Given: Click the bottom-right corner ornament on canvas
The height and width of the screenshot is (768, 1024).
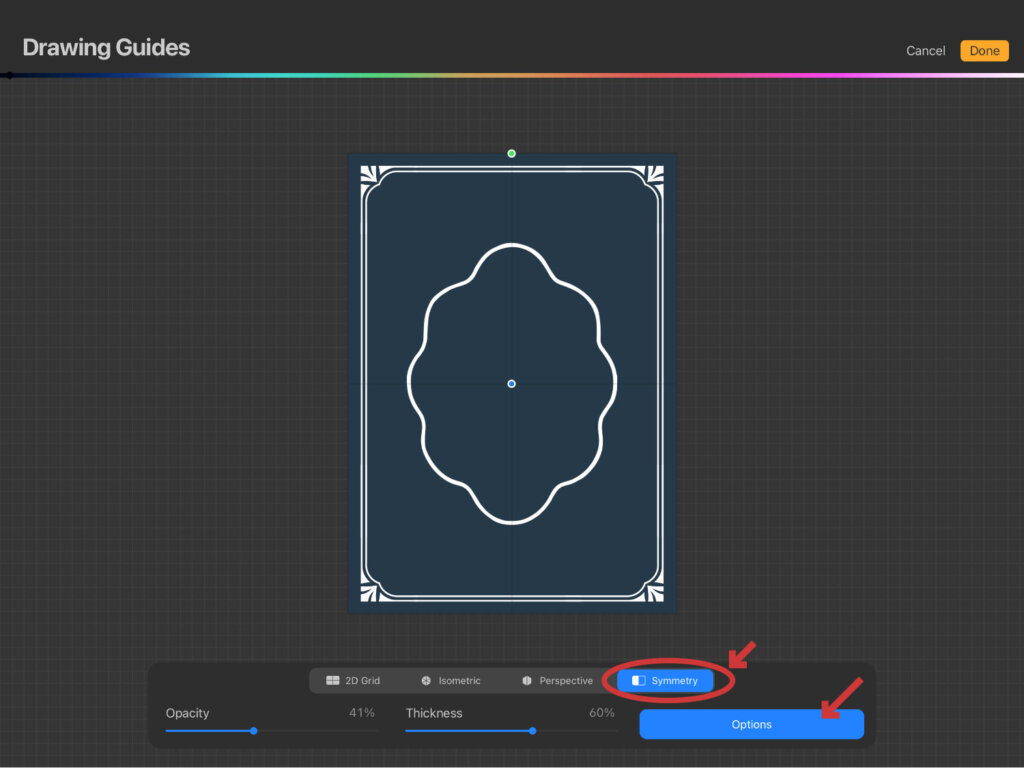Looking at the screenshot, I should tap(655, 593).
